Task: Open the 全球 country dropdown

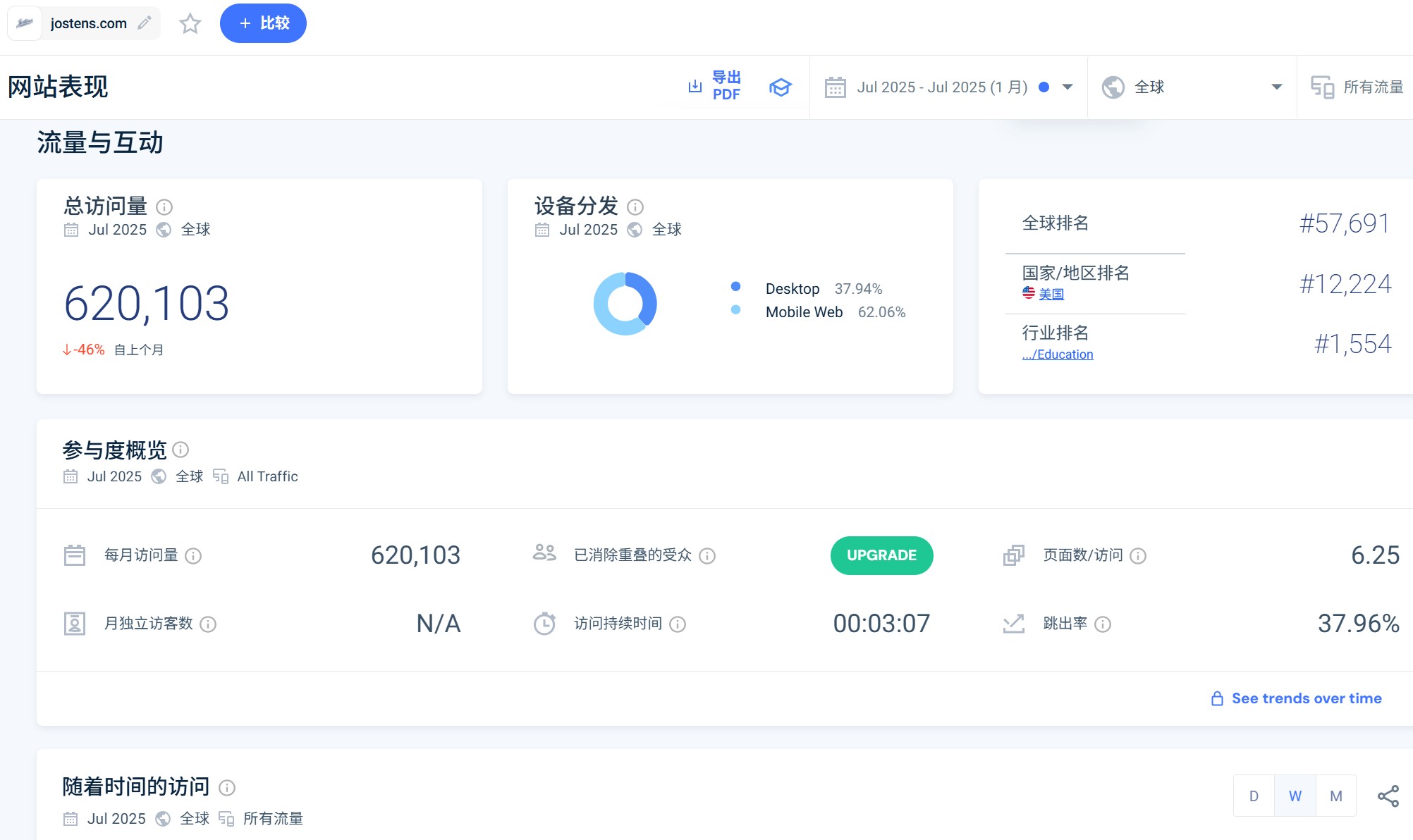Action: pyautogui.click(x=1192, y=87)
